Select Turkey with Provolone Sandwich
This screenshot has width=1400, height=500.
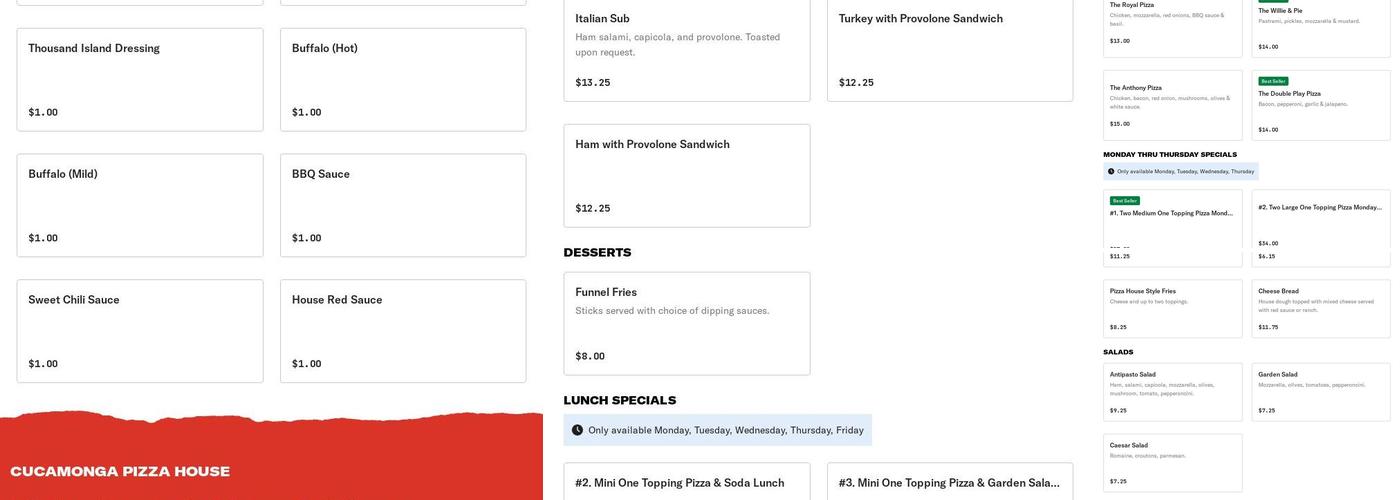(950, 50)
